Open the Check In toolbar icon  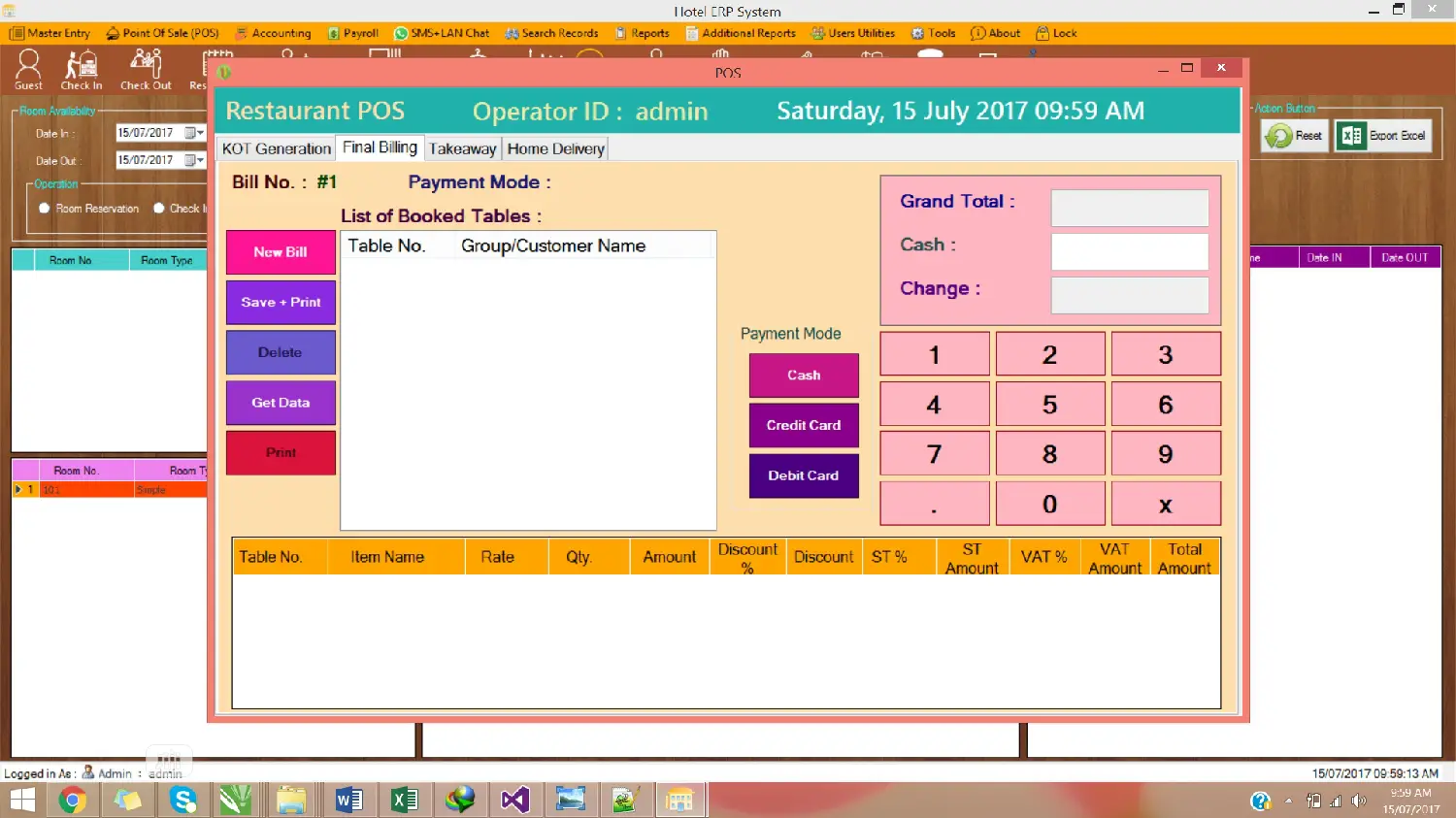(x=82, y=70)
